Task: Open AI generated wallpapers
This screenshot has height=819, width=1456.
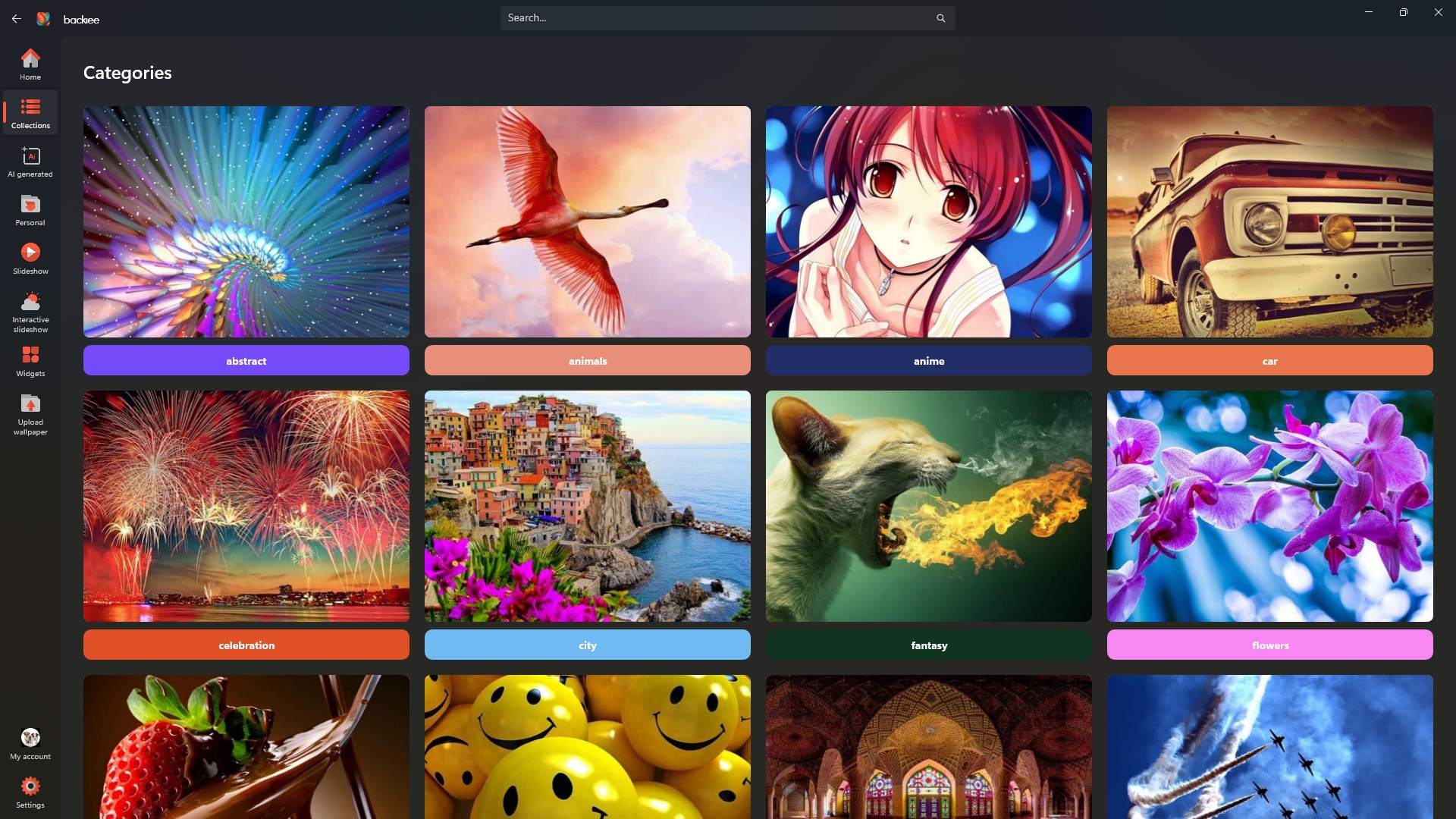Action: [30, 162]
